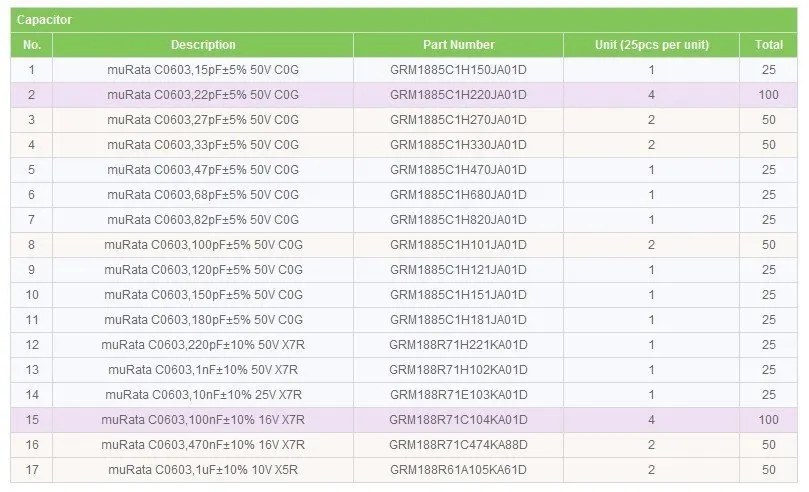Image resolution: width=809 pixels, height=492 pixels.
Task: Click part number GRM188R71C474KA88D
Action: (458, 445)
